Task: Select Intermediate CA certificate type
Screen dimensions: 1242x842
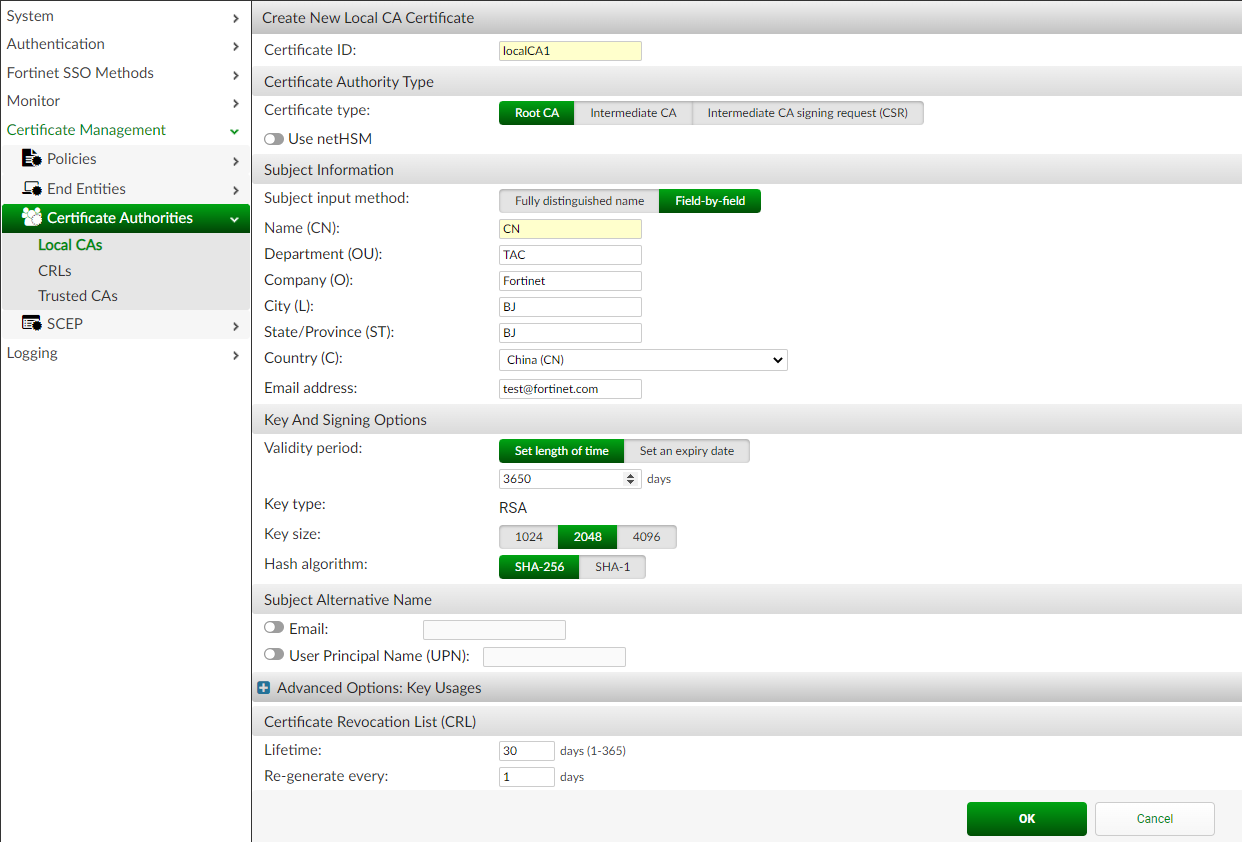Action: [633, 113]
